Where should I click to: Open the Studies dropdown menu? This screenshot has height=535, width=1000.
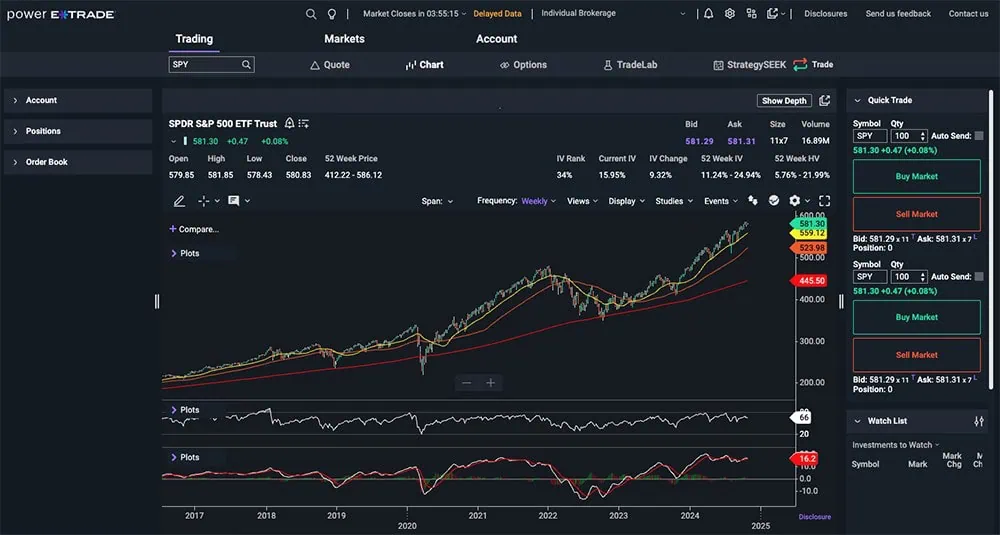click(x=673, y=201)
